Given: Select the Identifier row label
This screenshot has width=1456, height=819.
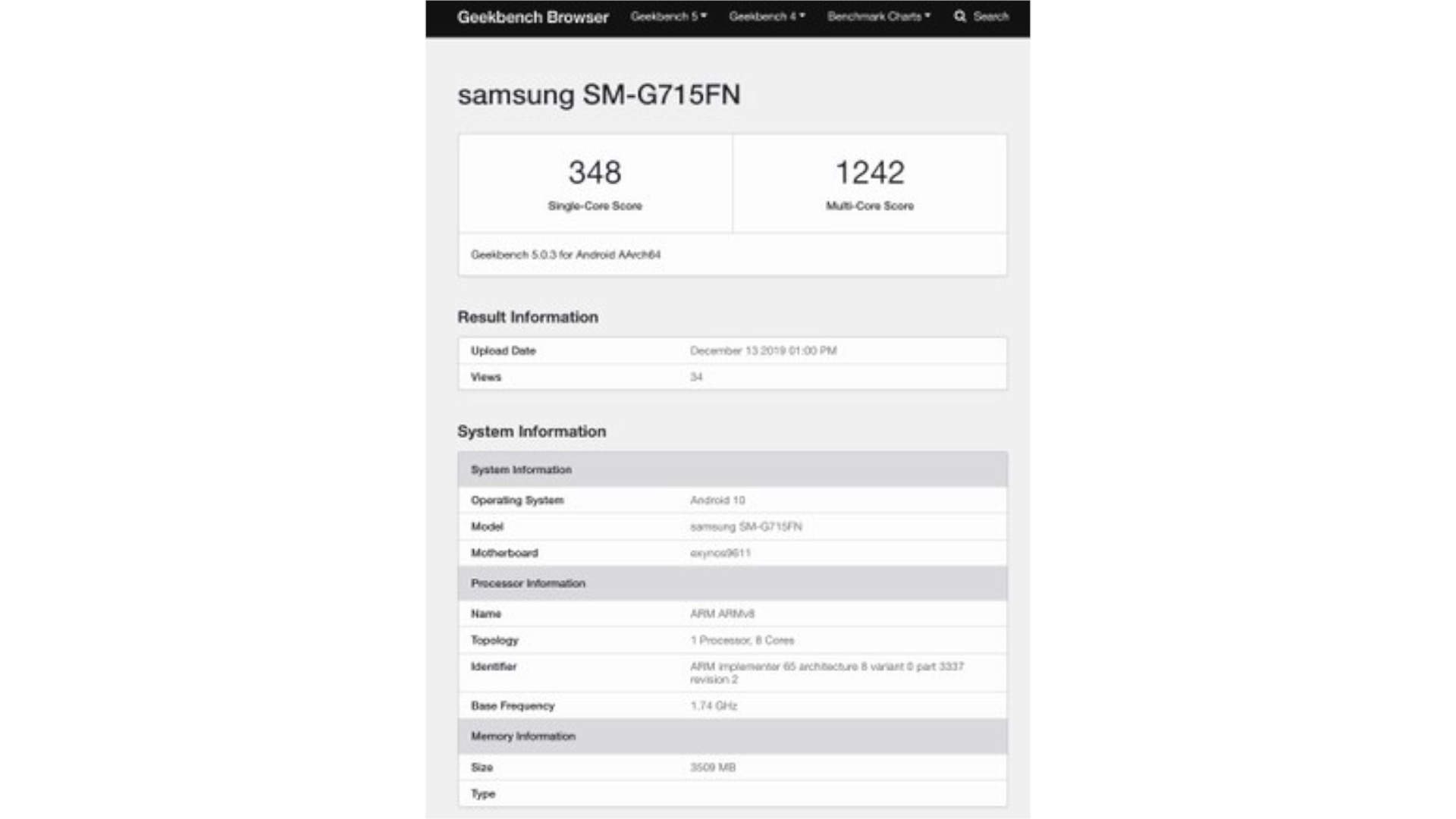Looking at the screenshot, I should [x=493, y=667].
